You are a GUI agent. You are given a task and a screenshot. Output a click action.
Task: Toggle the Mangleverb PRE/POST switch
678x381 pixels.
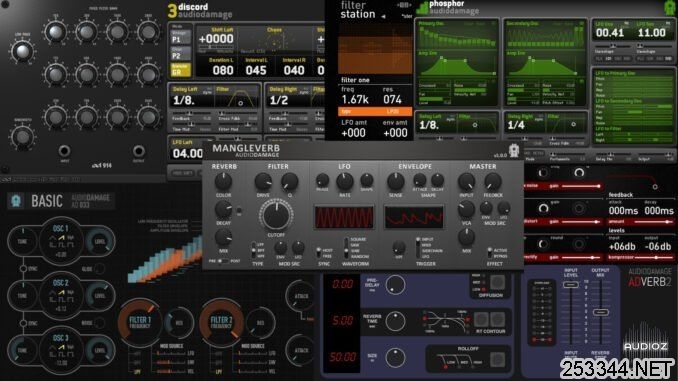click(x=223, y=261)
